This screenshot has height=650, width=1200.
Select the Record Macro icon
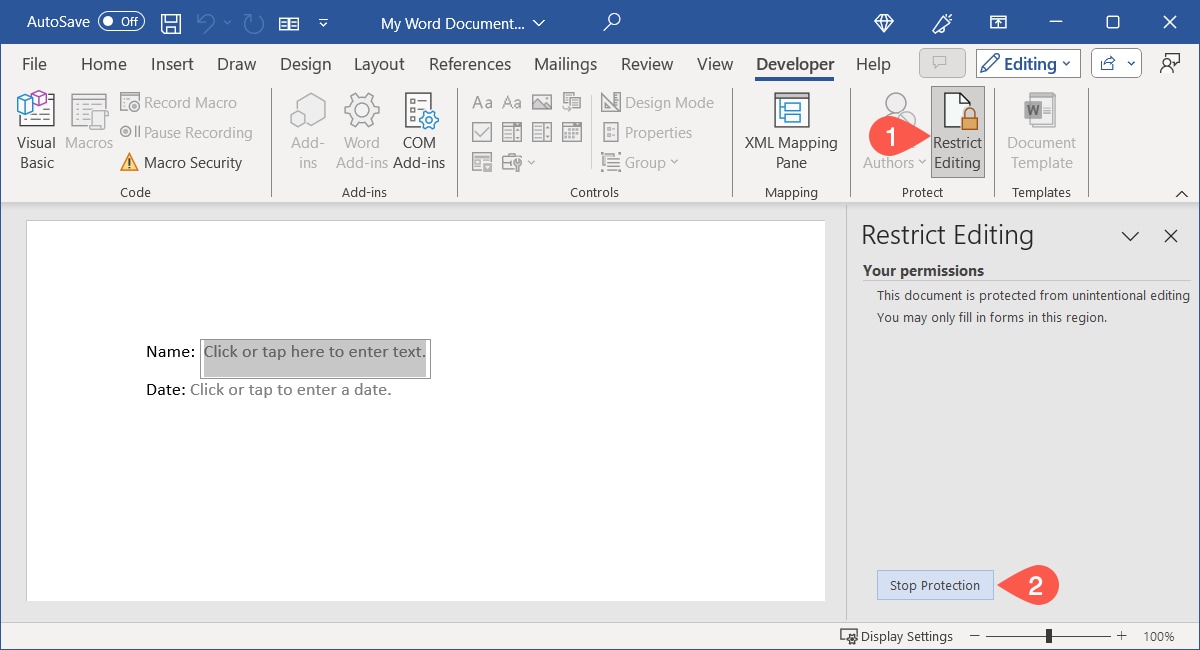pos(180,102)
